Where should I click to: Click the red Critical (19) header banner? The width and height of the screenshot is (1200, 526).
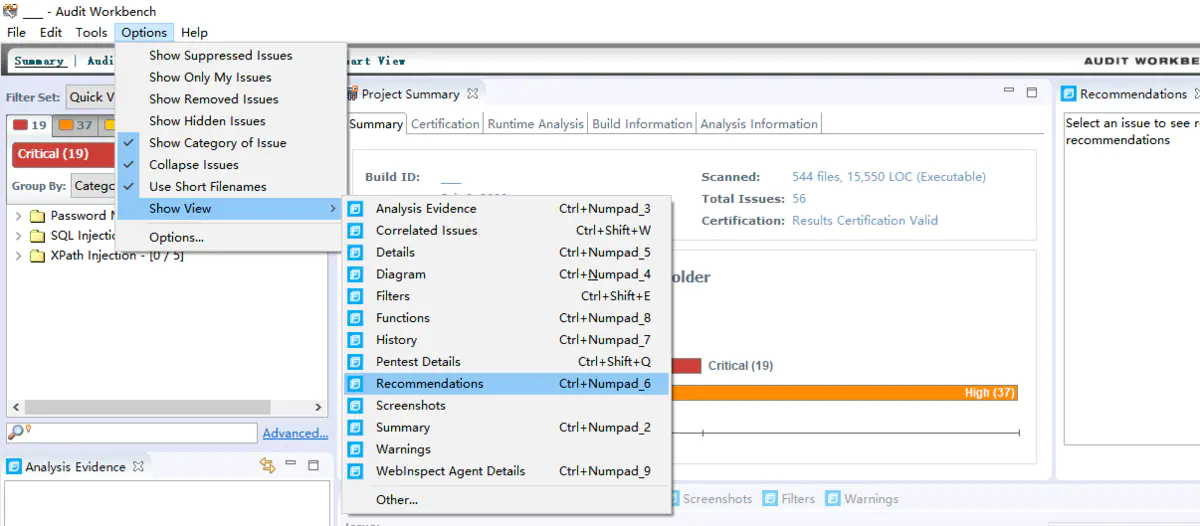coord(64,154)
